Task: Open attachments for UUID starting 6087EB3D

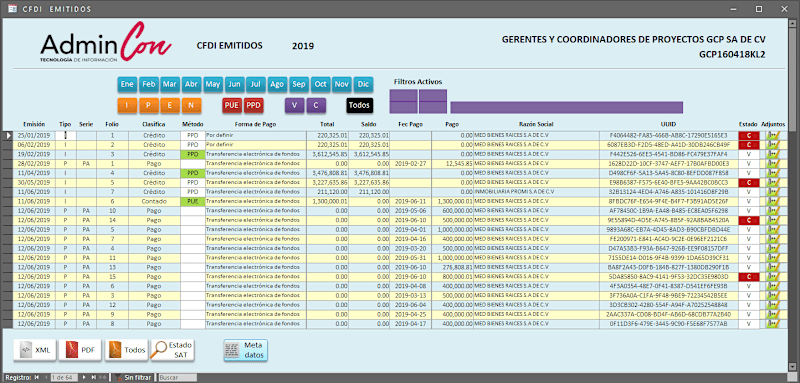Action: (774, 145)
